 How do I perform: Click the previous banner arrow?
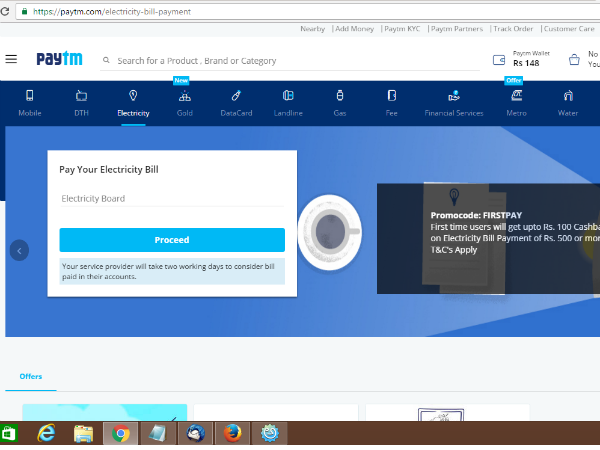19,250
